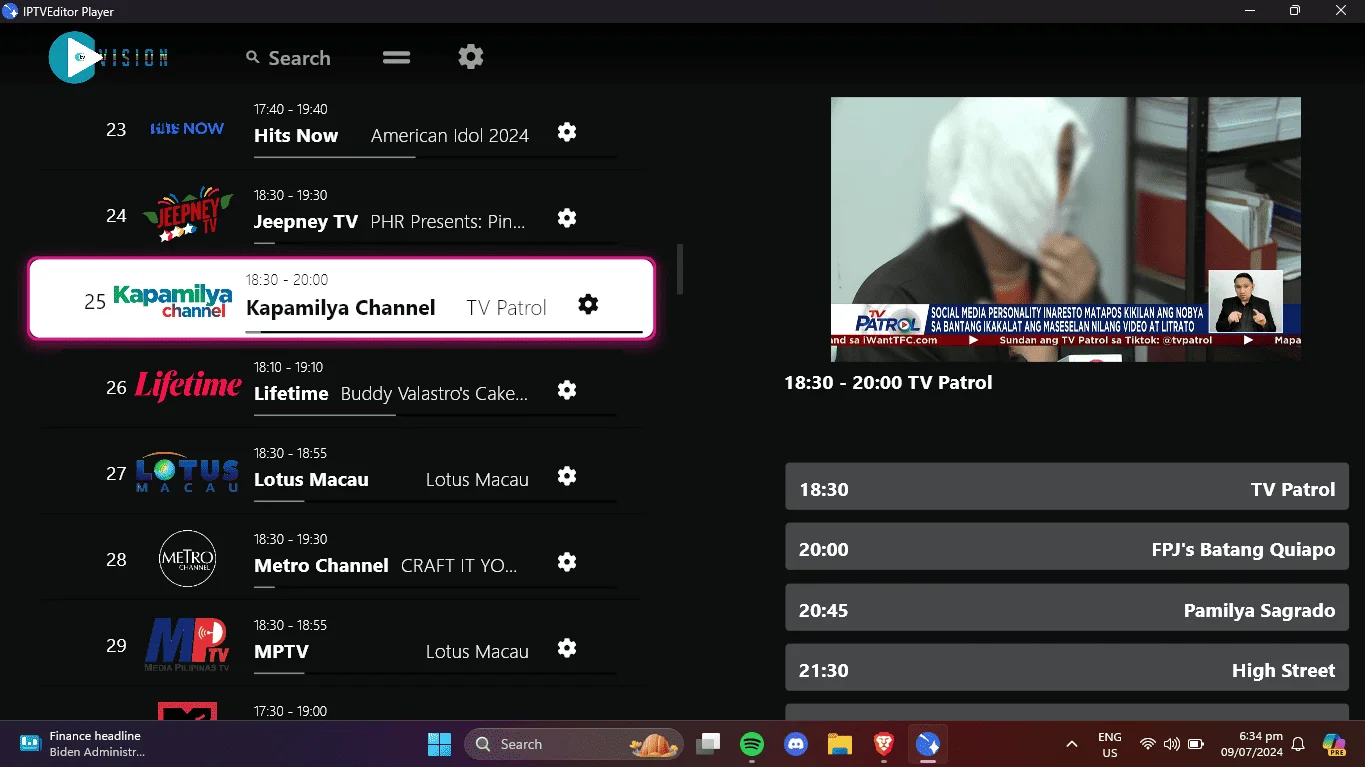Click the 17:40 - 19:40 time label
This screenshot has height=767, width=1365.
pyautogui.click(x=291, y=109)
